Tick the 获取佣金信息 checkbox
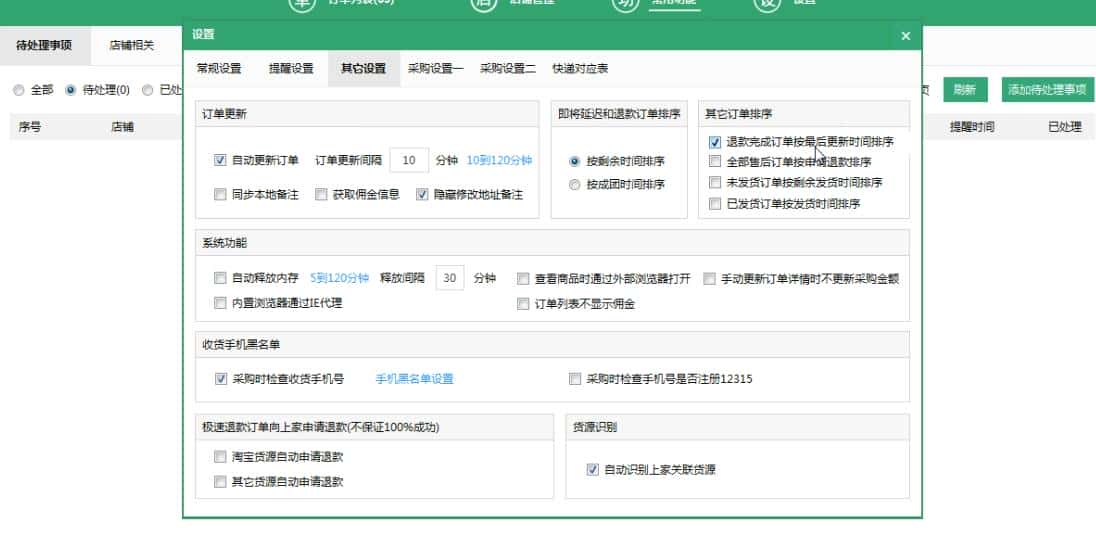Screen dimensions: 1096x557 (x=322, y=195)
